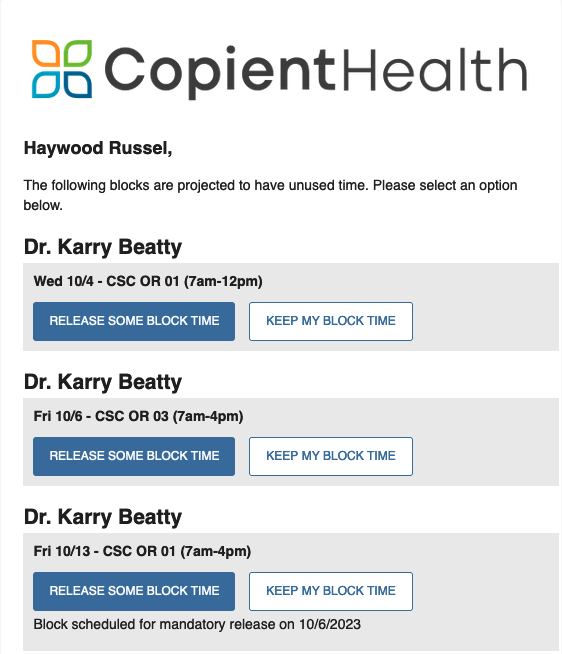Release some block time for Fri 10/13
This screenshot has height=654, width=562.
coord(134,591)
